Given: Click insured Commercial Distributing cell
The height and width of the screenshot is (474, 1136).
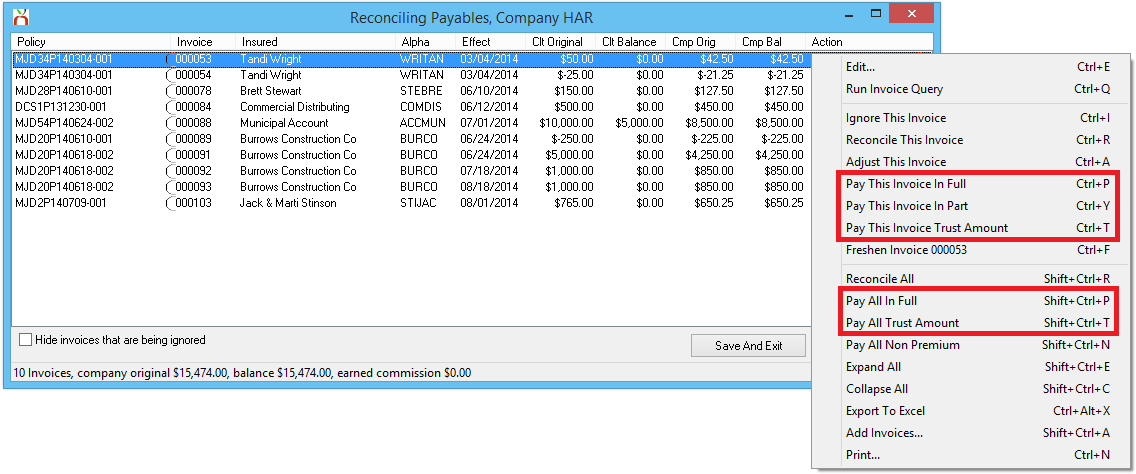Looking at the screenshot, I should click(295, 107).
